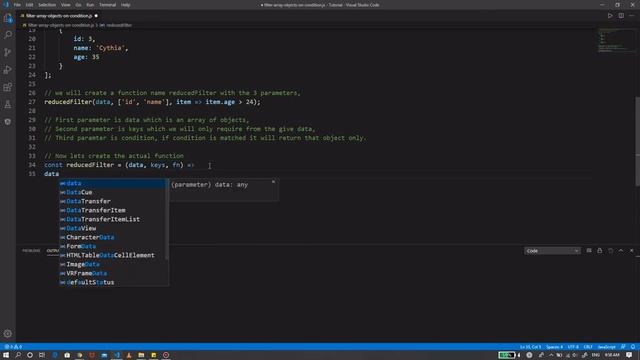The width and height of the screenshot is (640, 360).
Task: Open Cortana from the taskbar
Action: pos(30,355)
